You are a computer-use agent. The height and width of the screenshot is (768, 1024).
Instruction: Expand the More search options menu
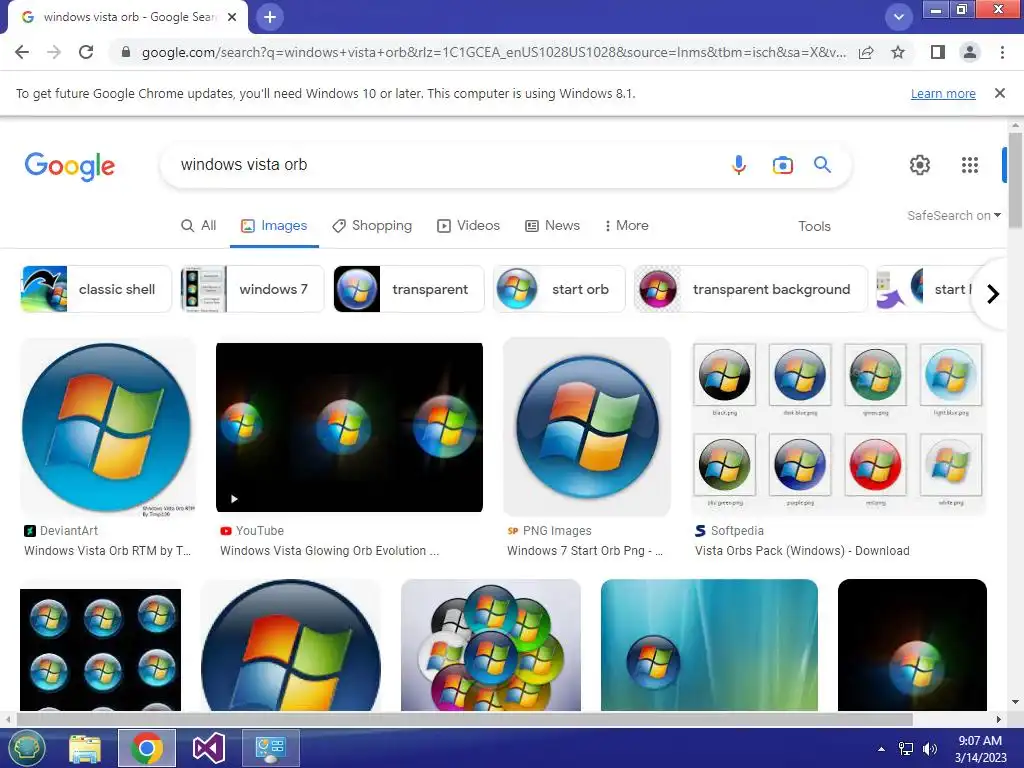point(626,225)
